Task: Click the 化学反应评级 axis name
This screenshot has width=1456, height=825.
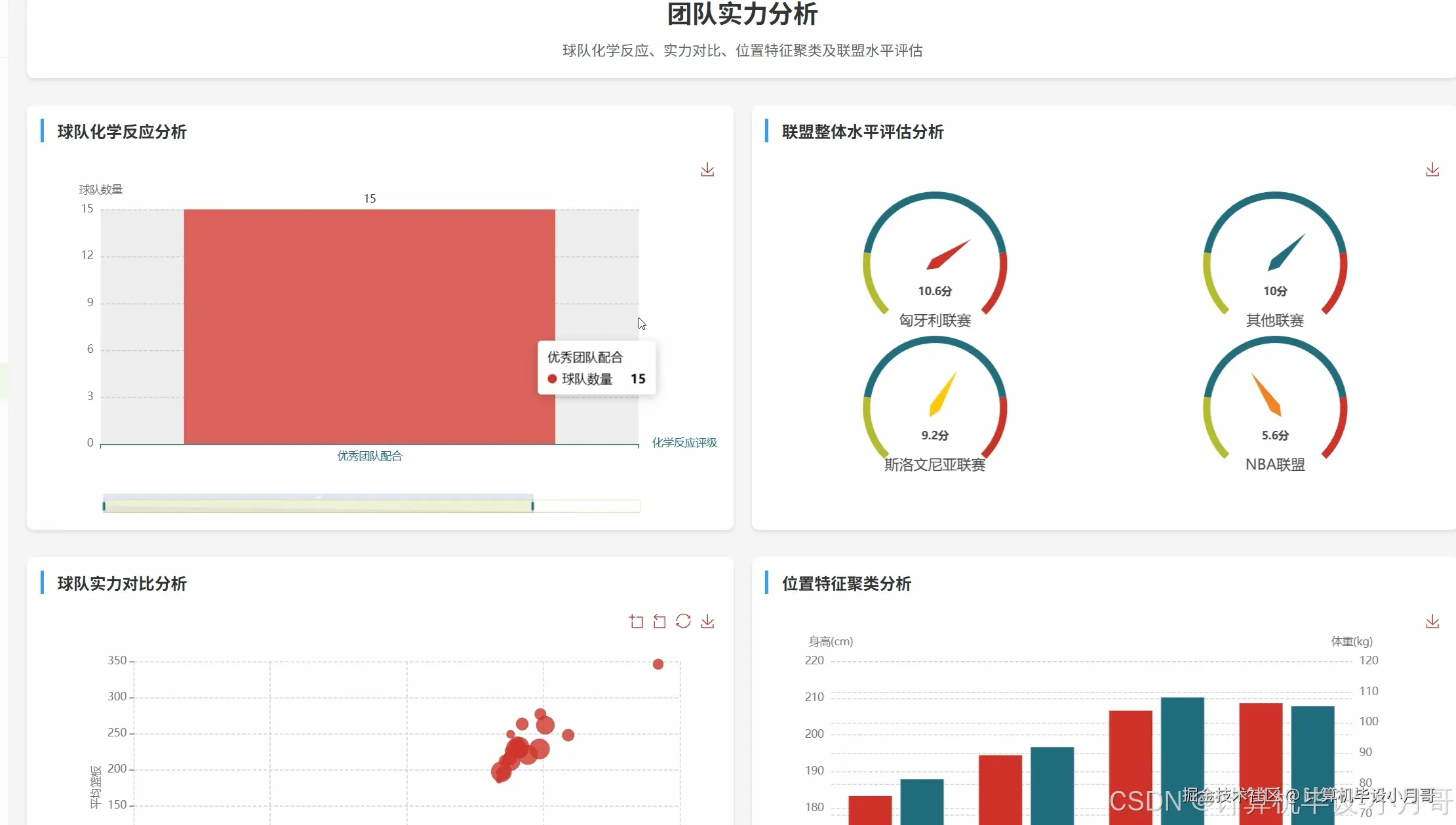Action: tap(684, 443)
